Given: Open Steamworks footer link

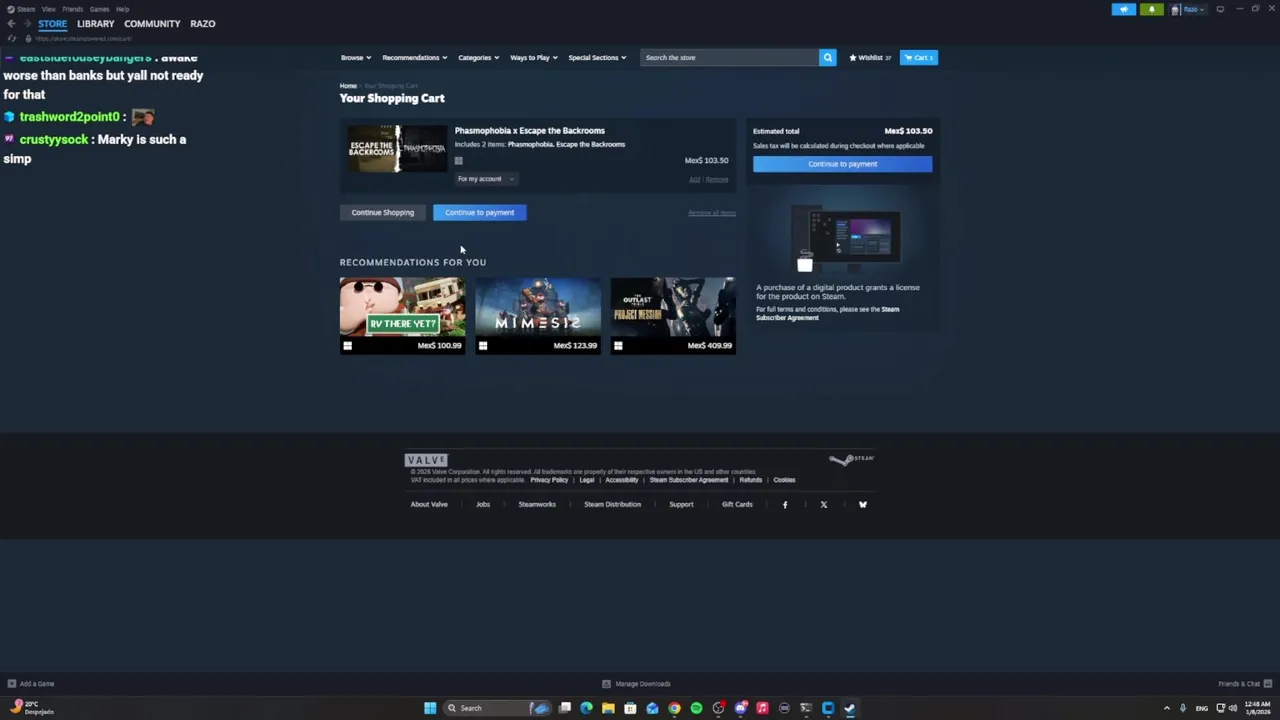Looking at the screenshot, I should [537, 505].
